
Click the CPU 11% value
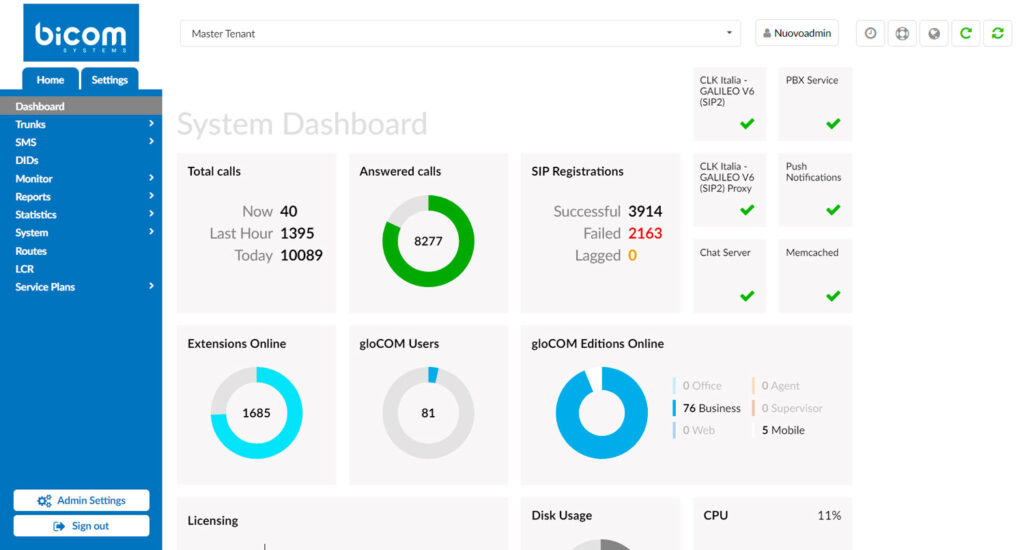(829, 515)
